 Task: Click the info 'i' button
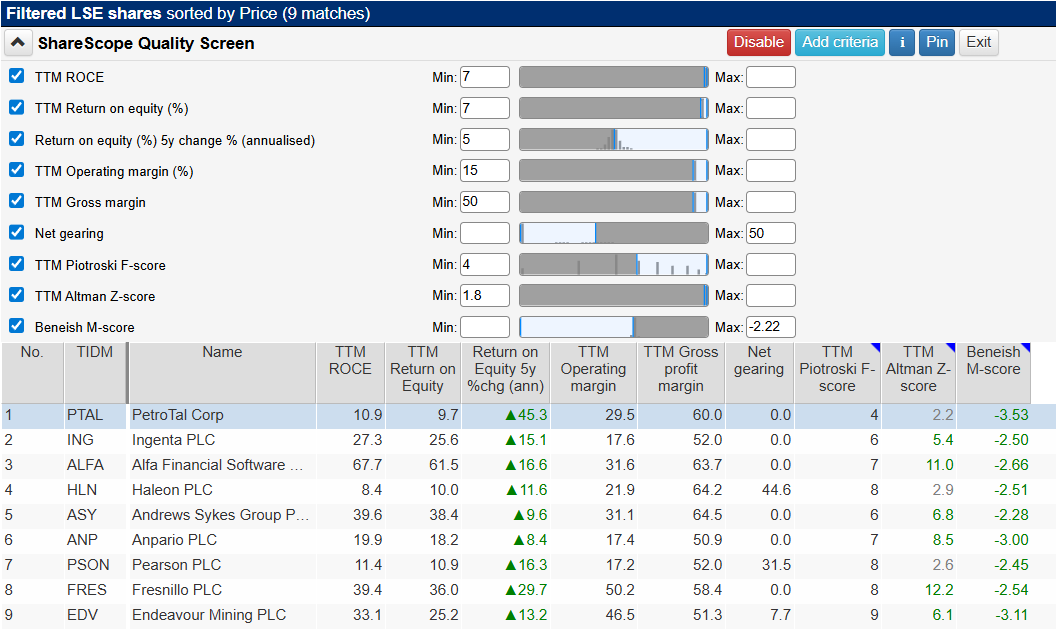click(902, 42)
